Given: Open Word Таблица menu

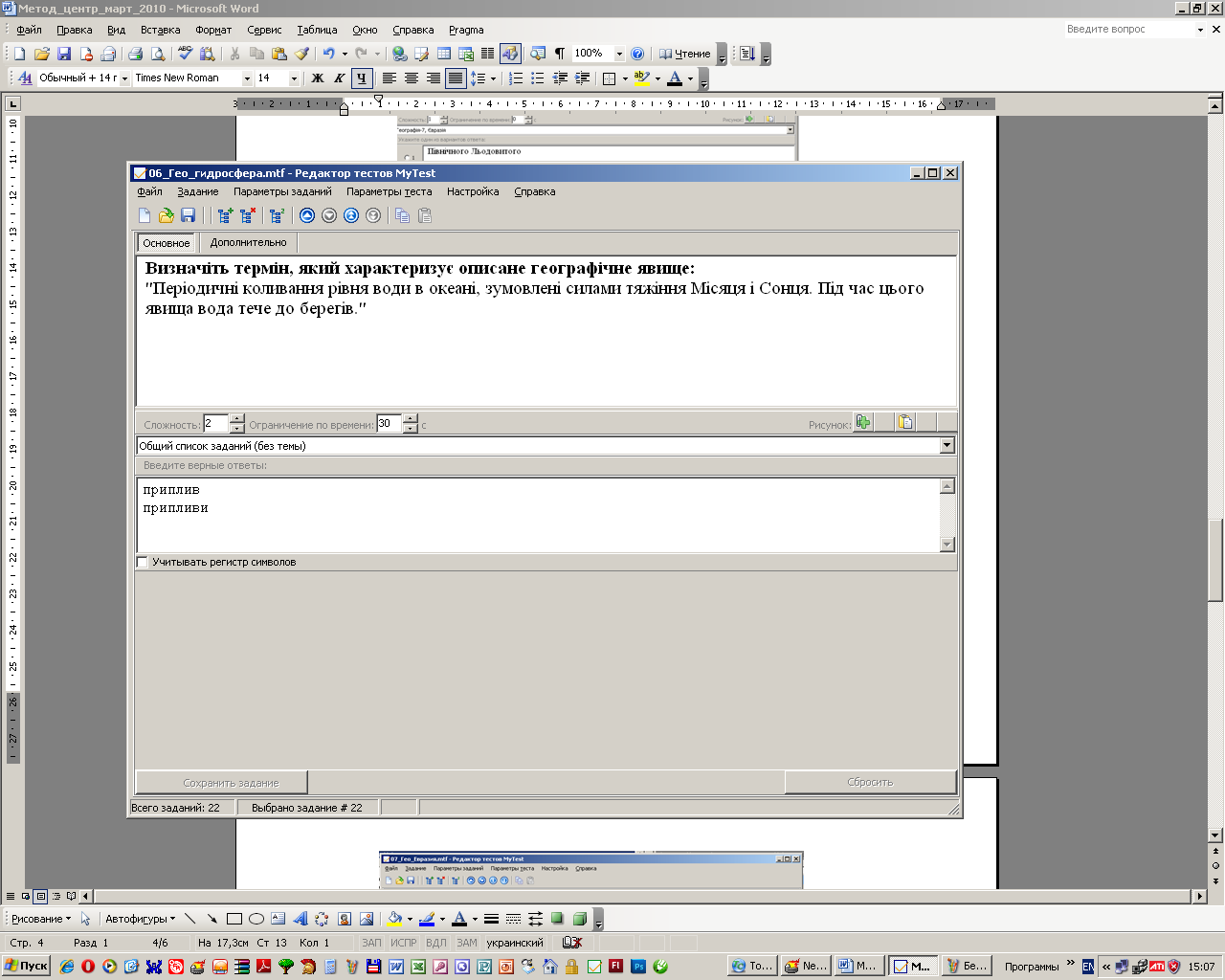Looking at the screenshot, I should point(317,30).
